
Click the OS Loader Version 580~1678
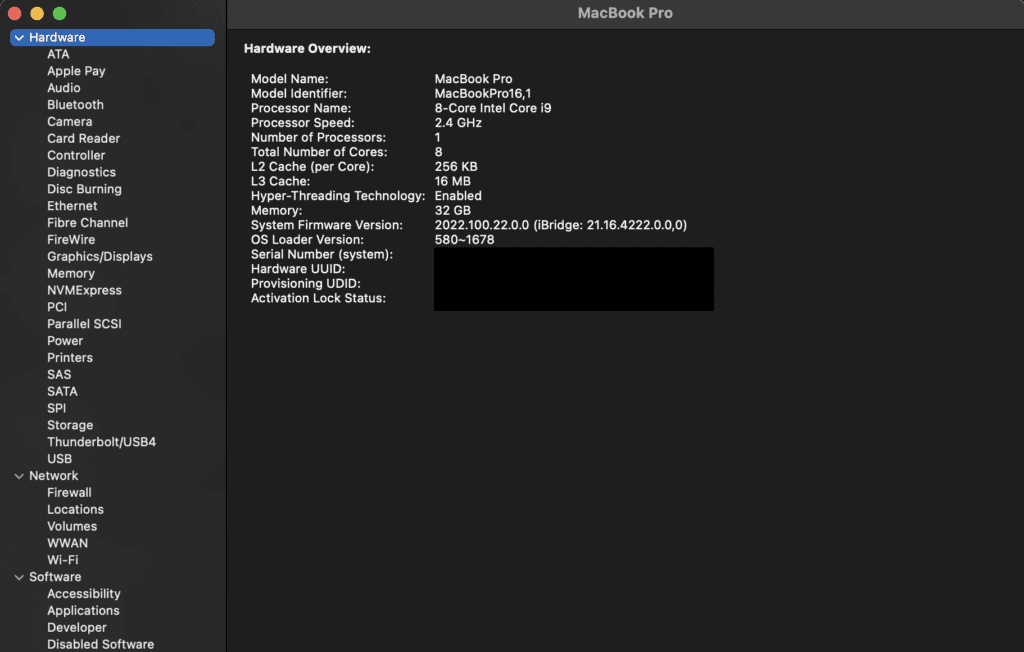pos(464,240)
